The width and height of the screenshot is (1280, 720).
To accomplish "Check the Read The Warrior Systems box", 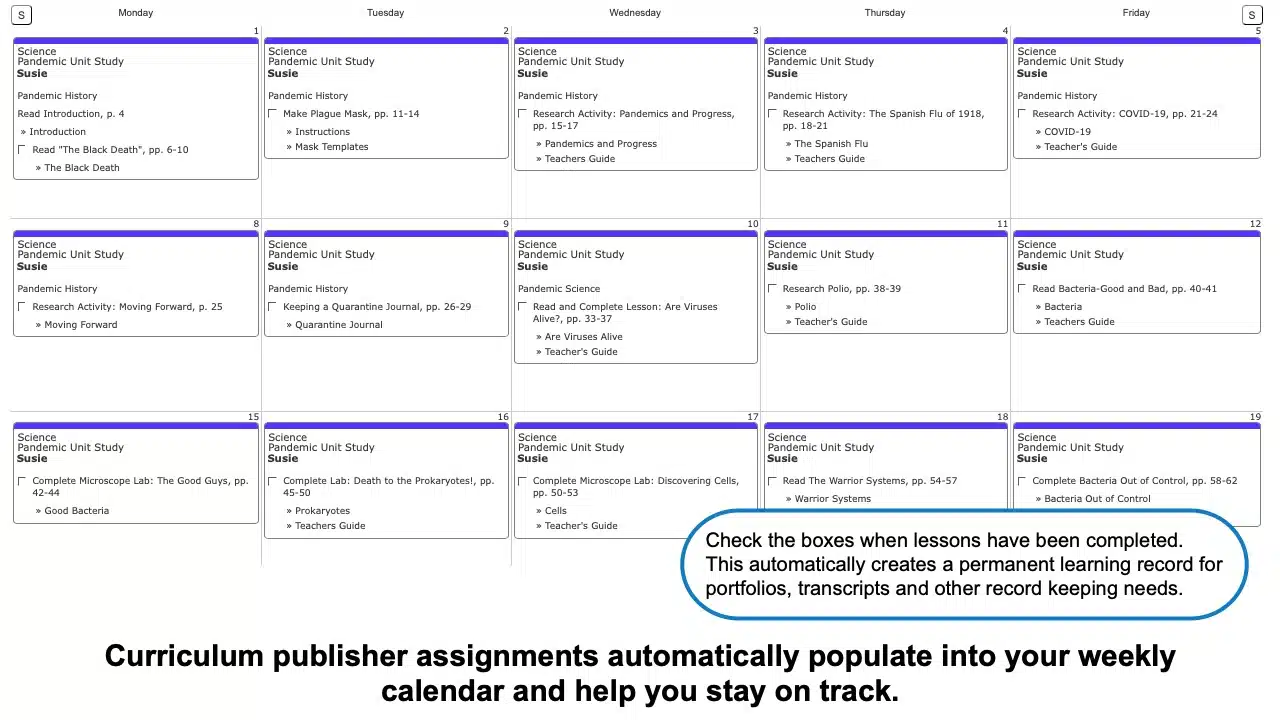I will [x=772, y=481].
